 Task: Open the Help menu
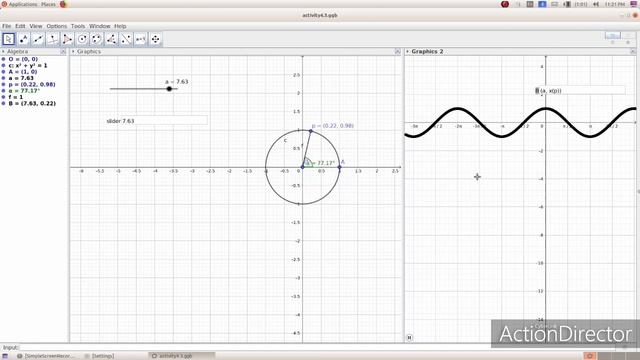pos(120,26)
